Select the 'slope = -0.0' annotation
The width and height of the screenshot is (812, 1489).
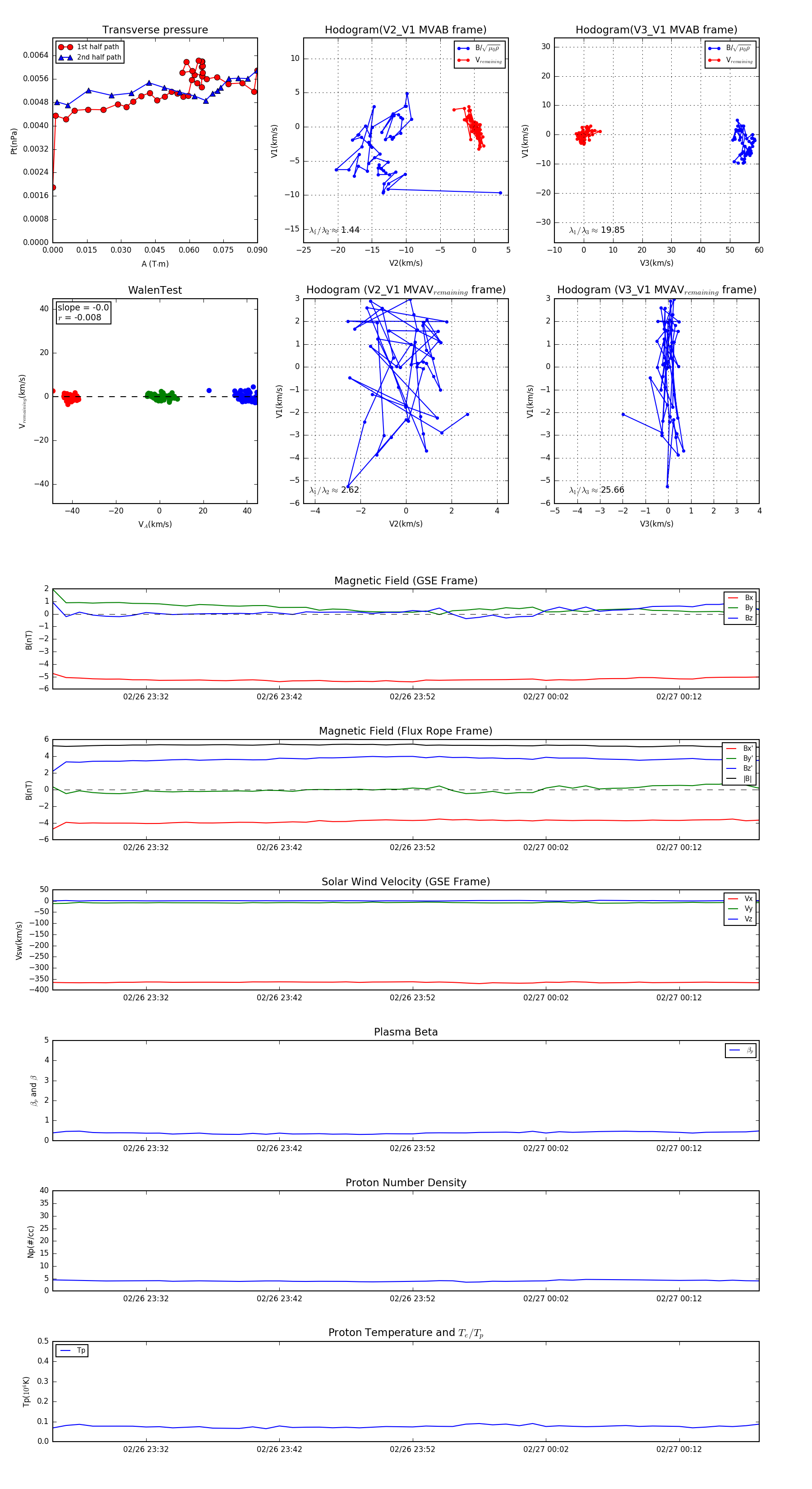pos(83,308)
